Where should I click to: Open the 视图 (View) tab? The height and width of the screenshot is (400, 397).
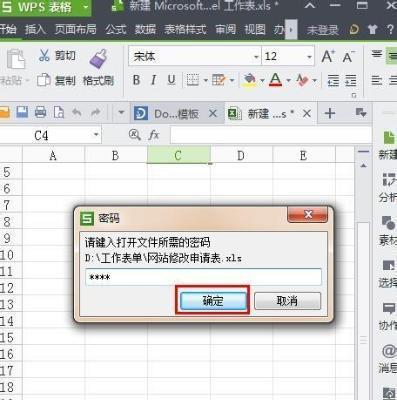255,30
